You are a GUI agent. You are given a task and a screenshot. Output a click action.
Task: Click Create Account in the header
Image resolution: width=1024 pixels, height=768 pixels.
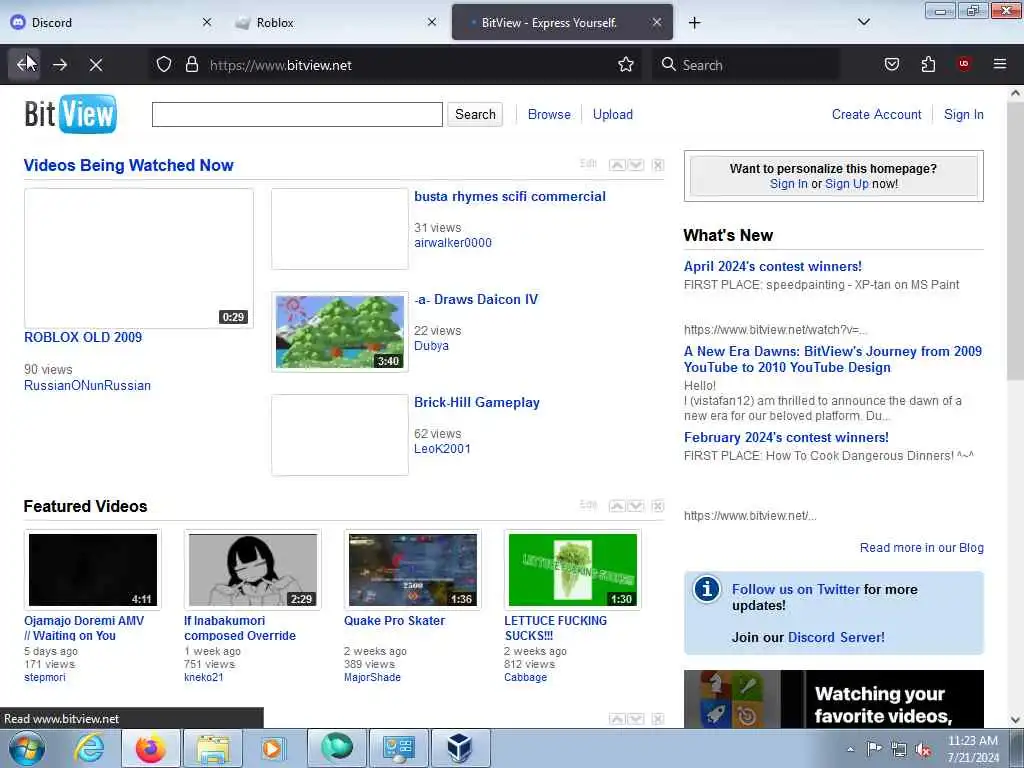pyautogui.click(x=876, y=114)
